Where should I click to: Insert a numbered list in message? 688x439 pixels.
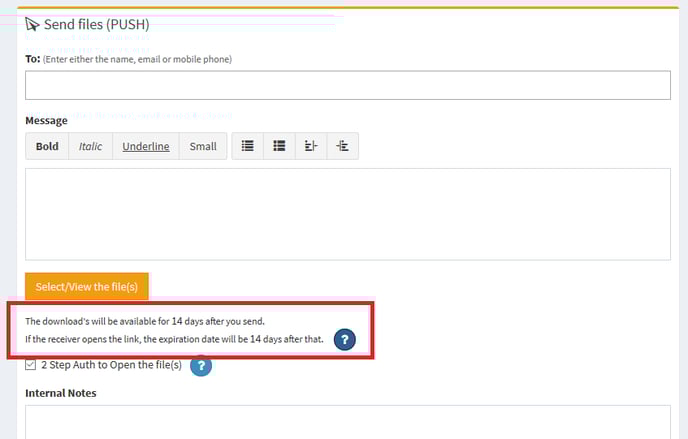point(279,146)
